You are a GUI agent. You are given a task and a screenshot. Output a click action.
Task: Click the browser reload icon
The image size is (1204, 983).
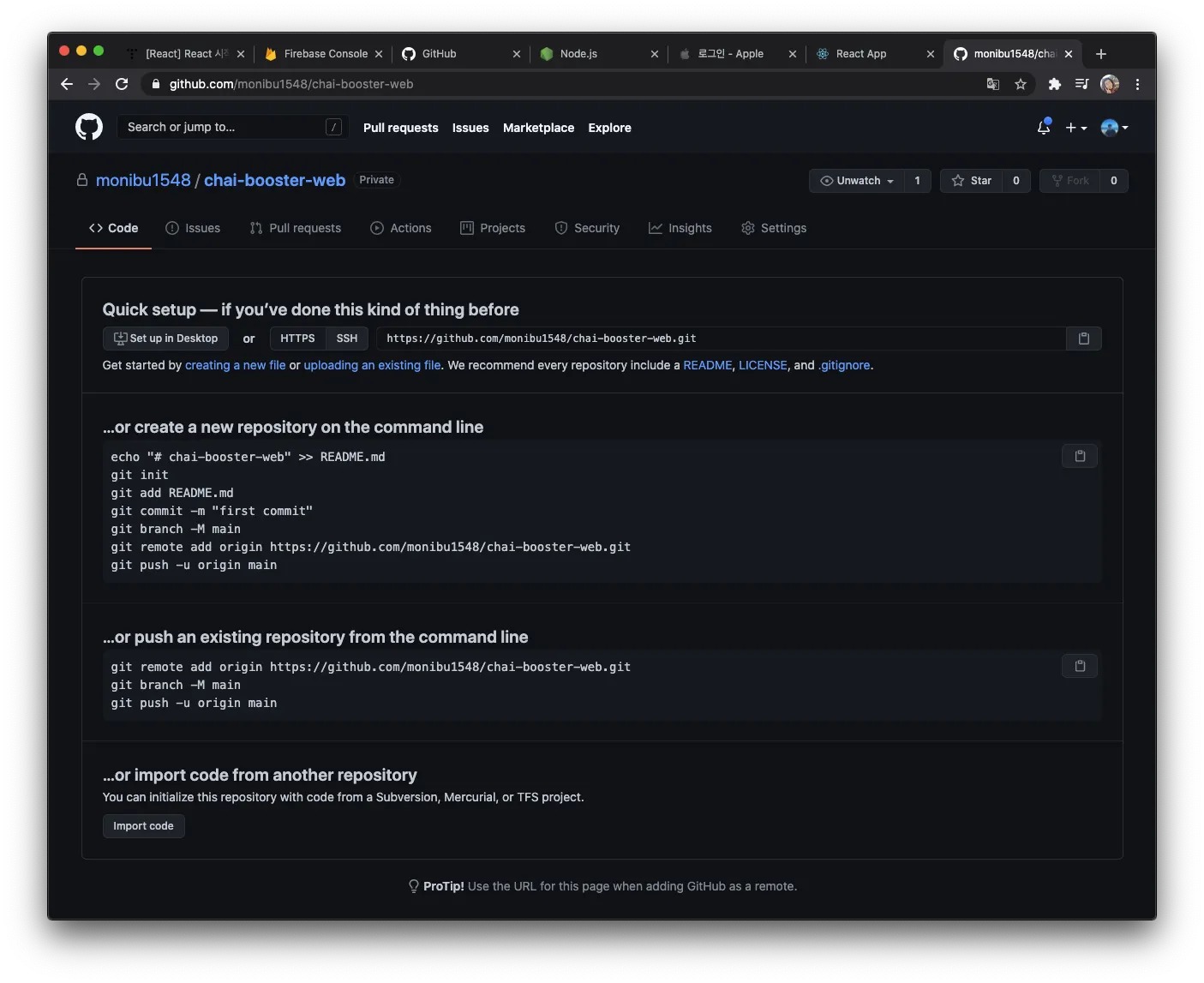coord(122,84)
